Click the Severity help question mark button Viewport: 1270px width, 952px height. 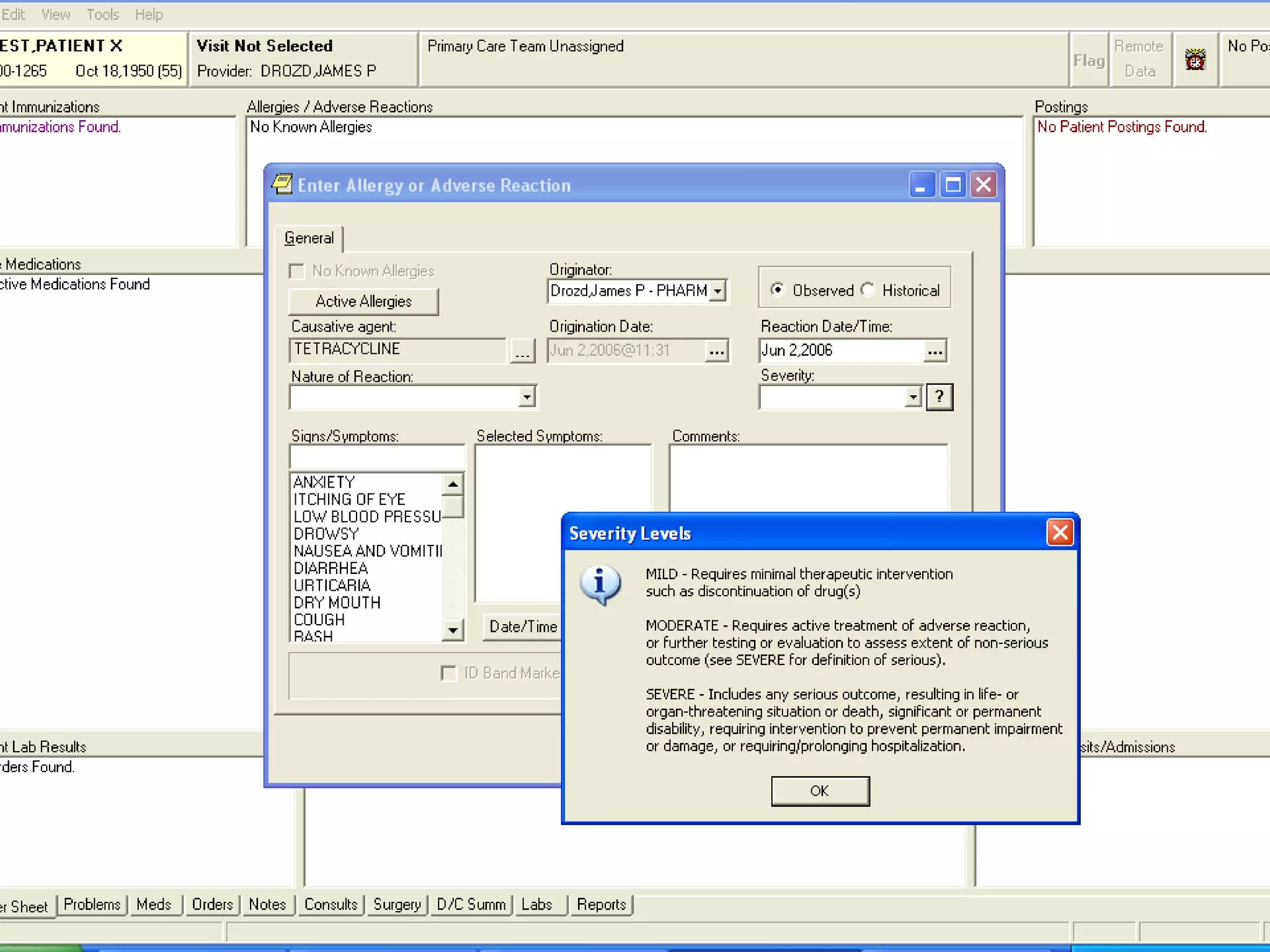tap(939, 397)
